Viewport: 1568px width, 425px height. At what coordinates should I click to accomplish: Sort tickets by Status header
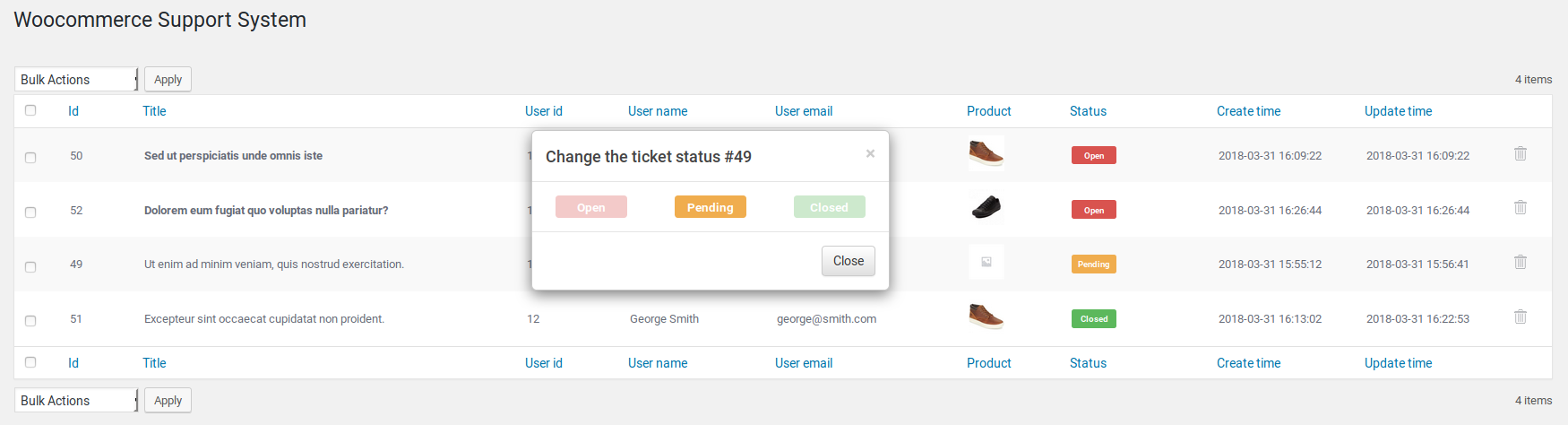pyautogui.click(x=1088, y=111)
